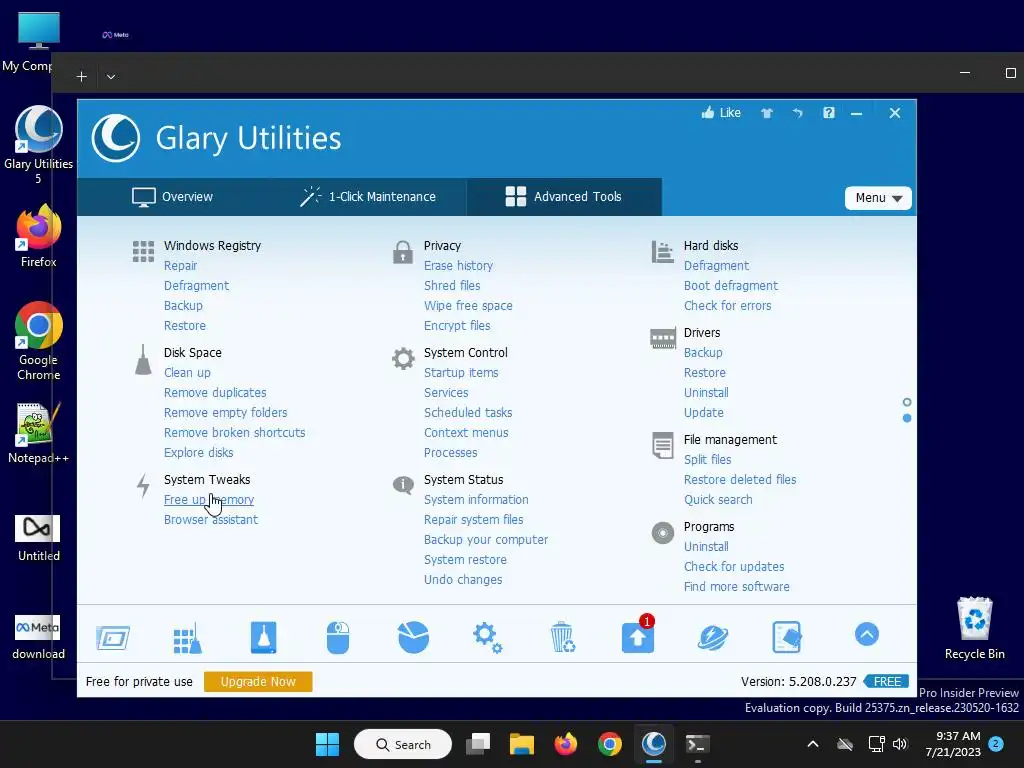Image resolution: width=1024 pixels, height=768 pixels.
Task: Click the Programs disc icon
Action: click(663, 533)
